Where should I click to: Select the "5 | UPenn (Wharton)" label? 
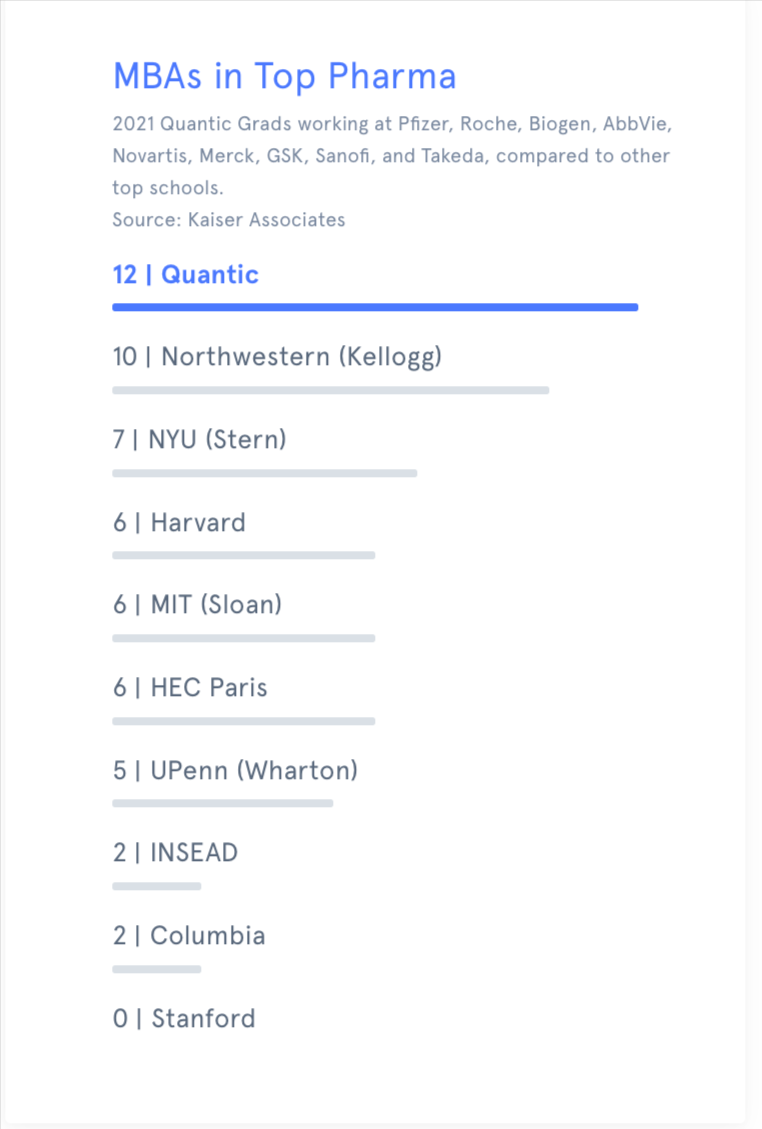[x=235, y=771]
